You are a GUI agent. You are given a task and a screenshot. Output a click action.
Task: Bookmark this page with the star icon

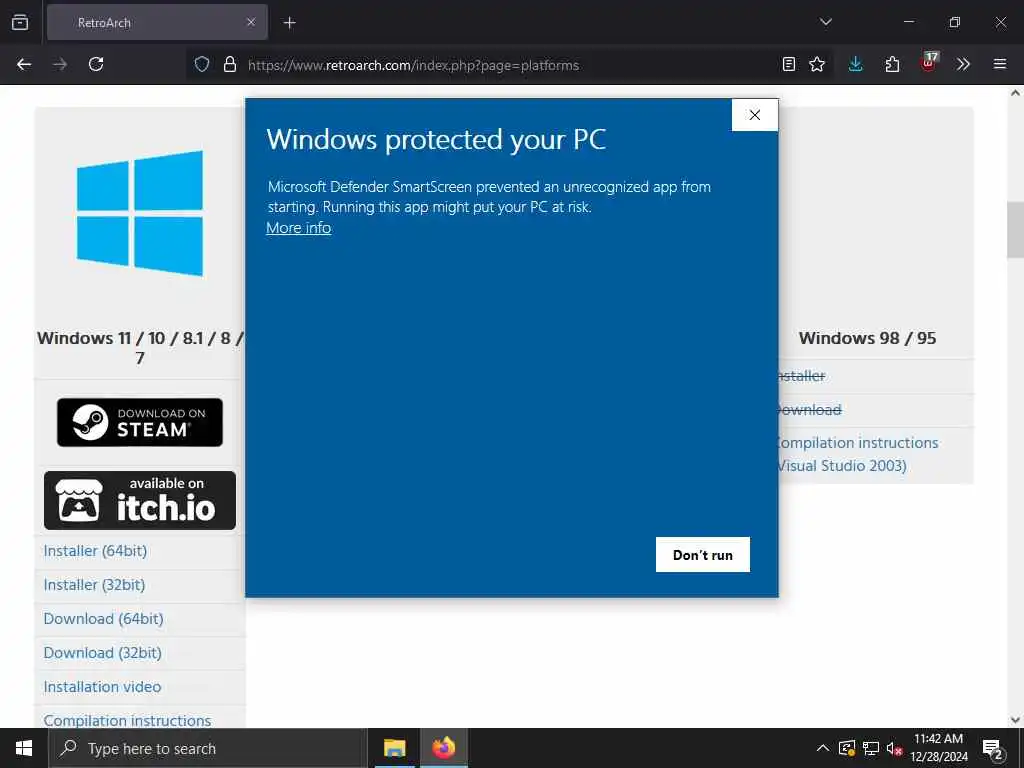click(817, 64)
